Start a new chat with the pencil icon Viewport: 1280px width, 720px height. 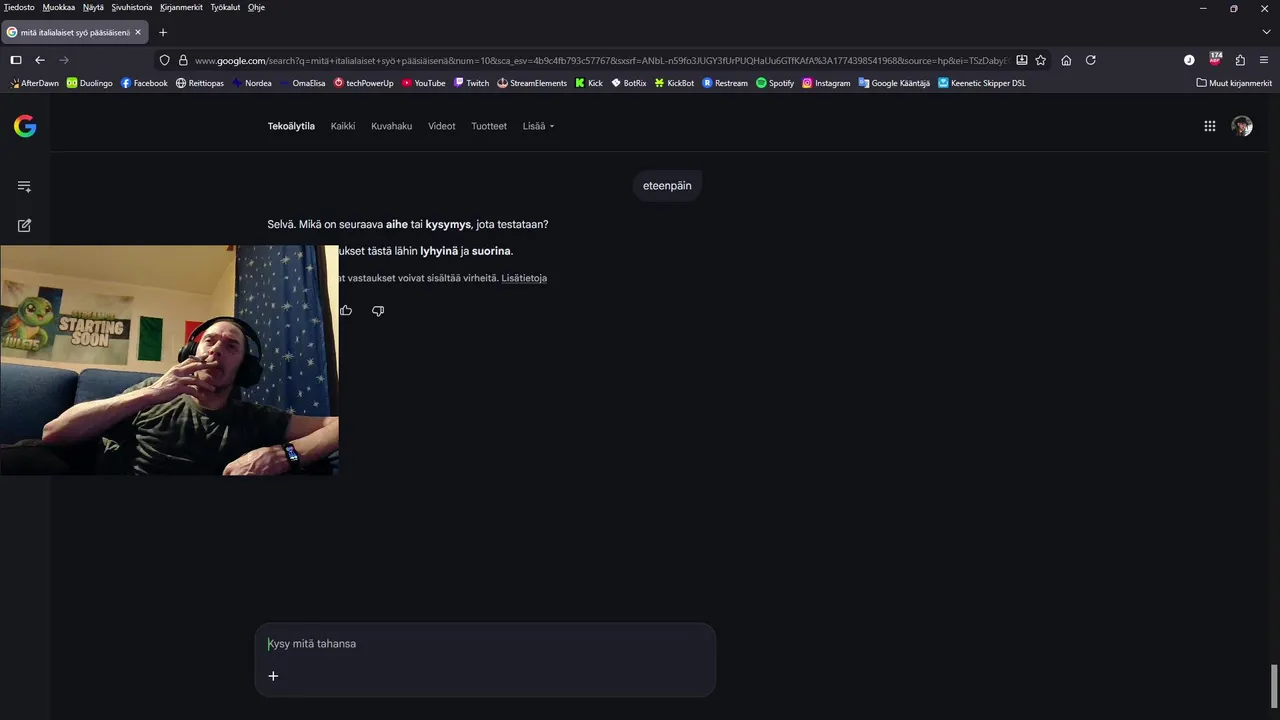pyautogui.click(x=24, y=225)
